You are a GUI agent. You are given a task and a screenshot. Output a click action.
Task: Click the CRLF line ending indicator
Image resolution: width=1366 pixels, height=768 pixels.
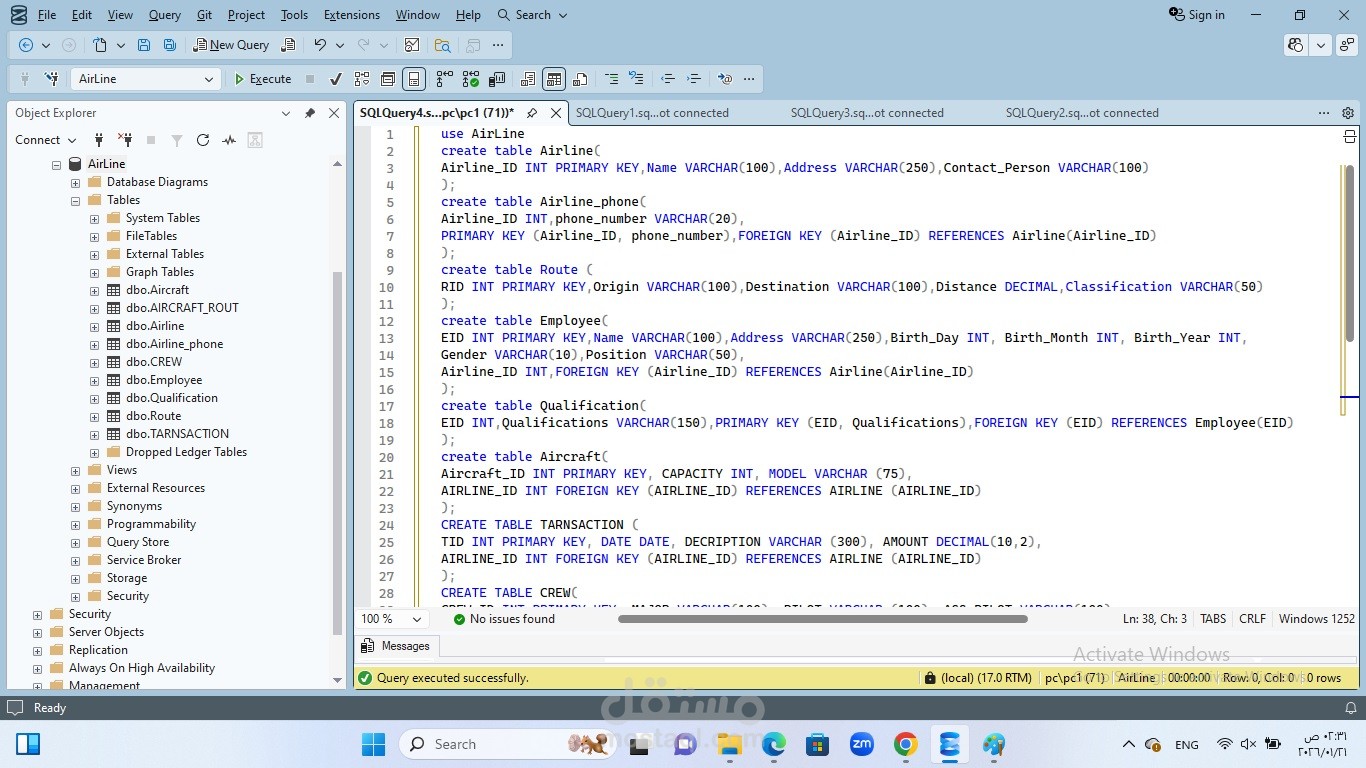1252,619
